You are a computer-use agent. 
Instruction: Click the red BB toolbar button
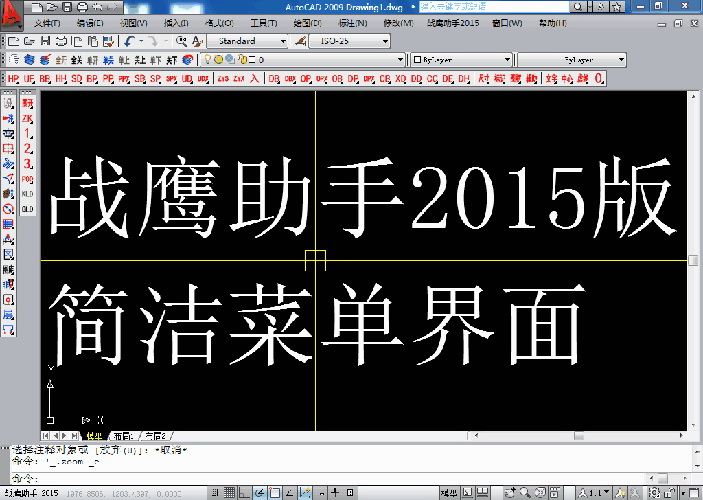(45, 78)
